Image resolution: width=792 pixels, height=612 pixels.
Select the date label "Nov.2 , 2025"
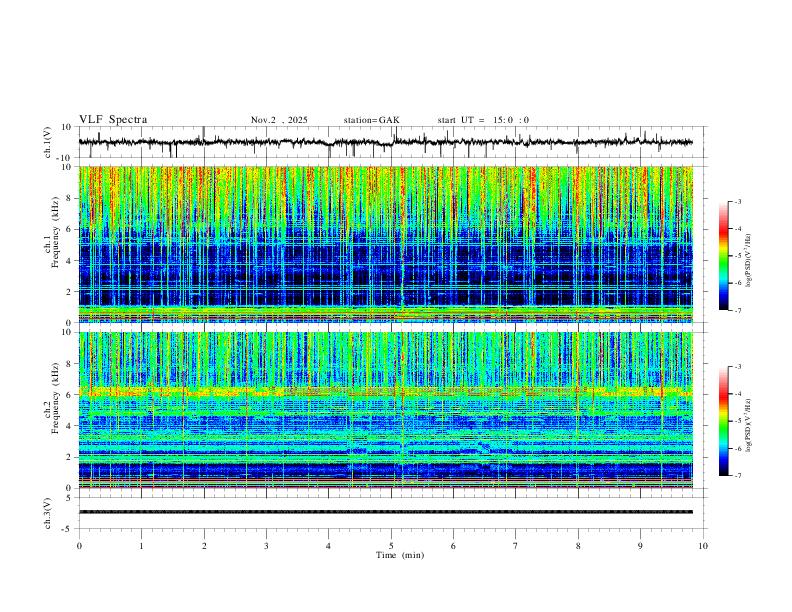[279, 120]
